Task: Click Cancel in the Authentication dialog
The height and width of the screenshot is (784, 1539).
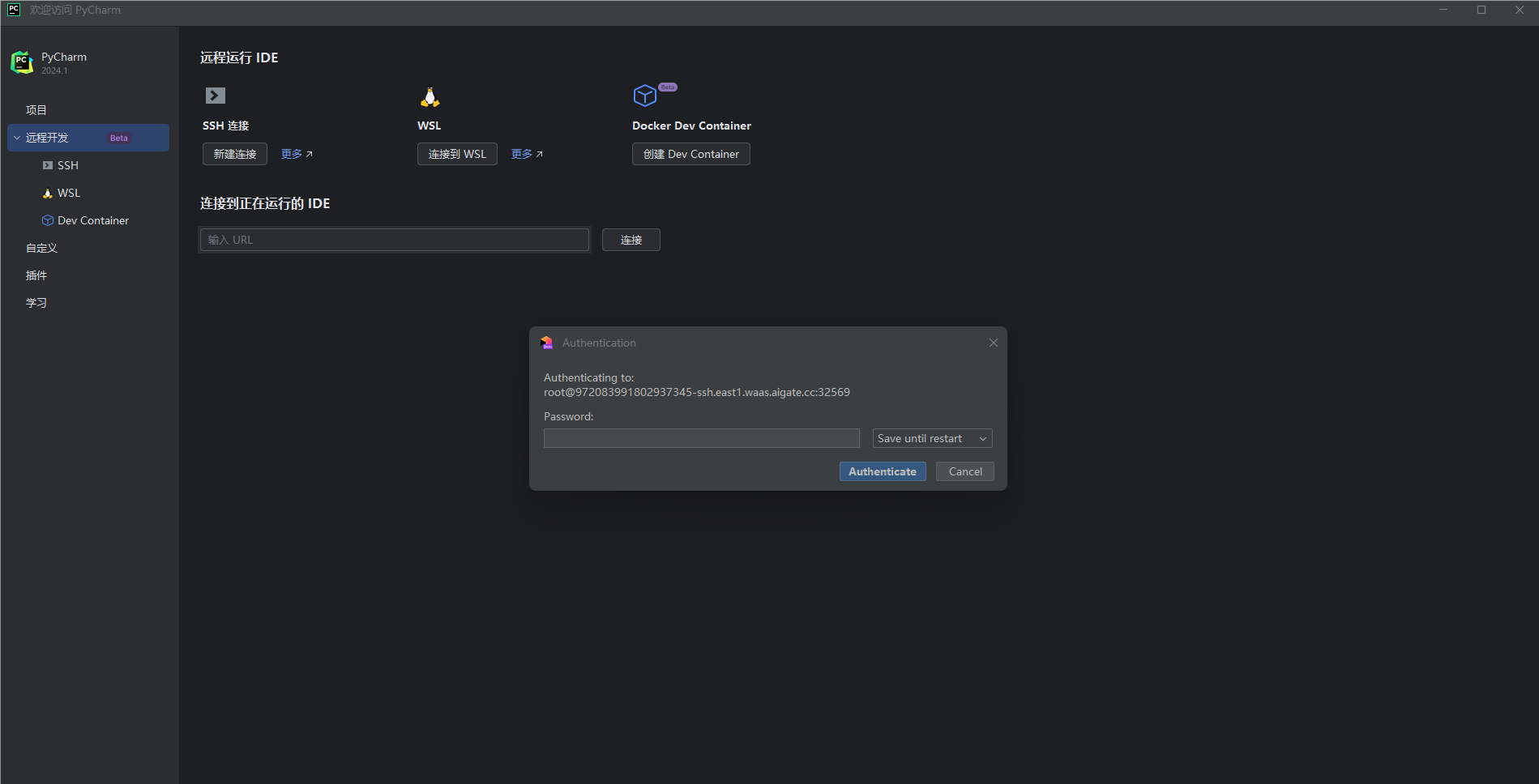Action: pos(964,471)
